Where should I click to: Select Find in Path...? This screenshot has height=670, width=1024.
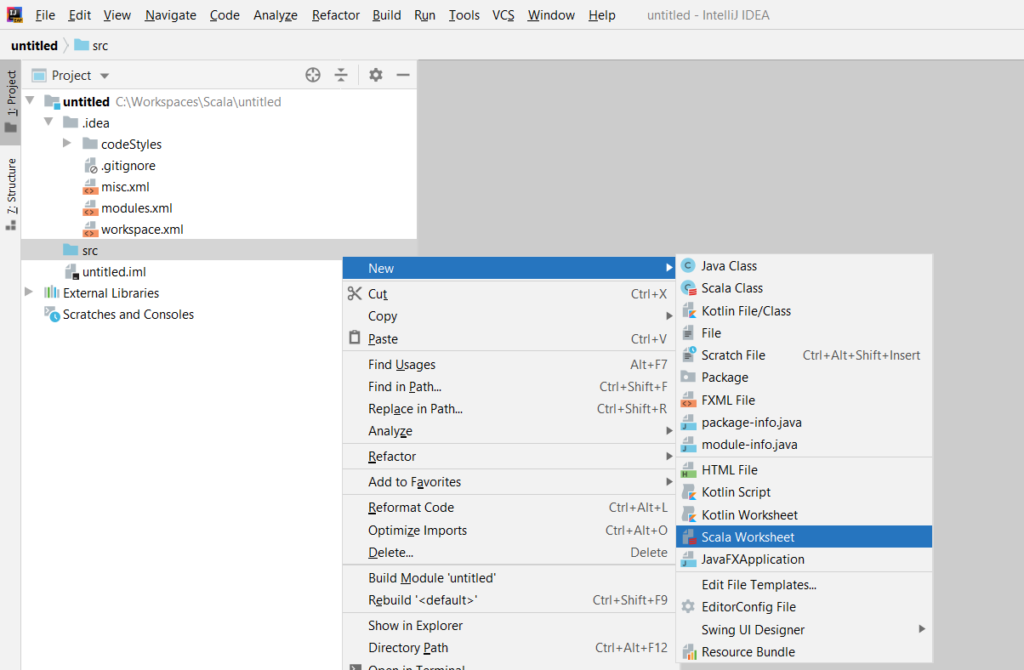click(x=509, y=387)
